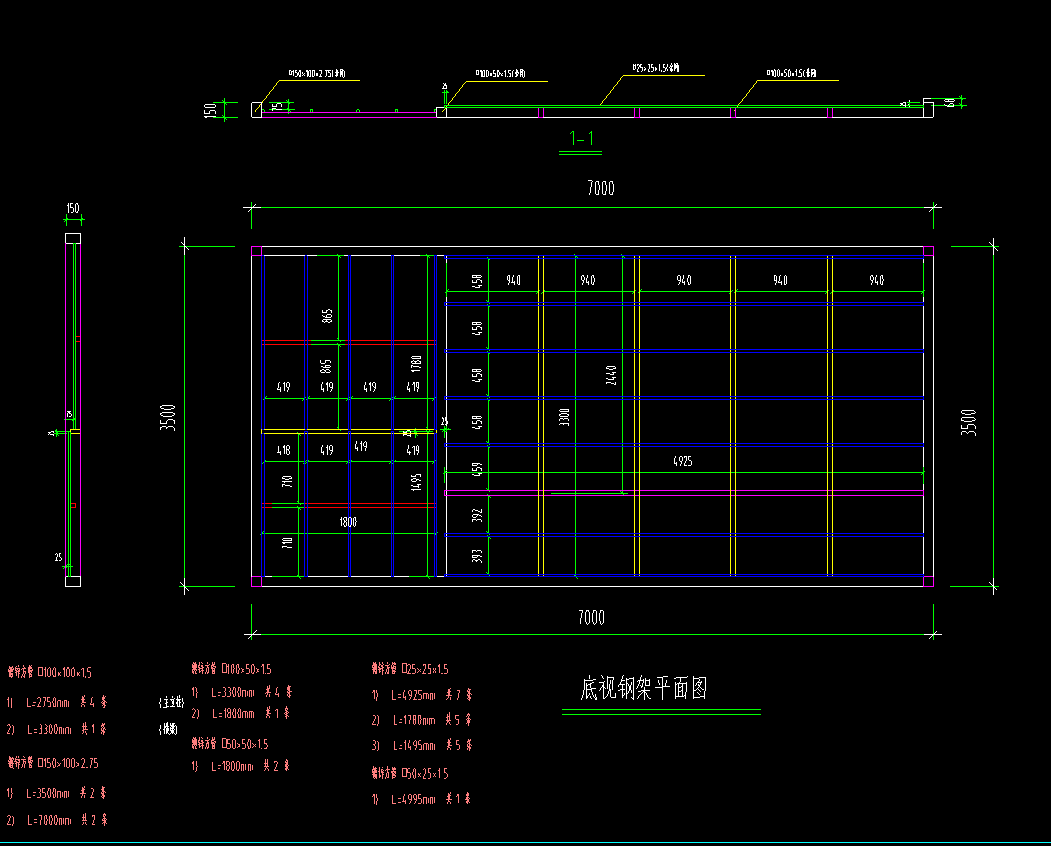The image size is (1051, 846).
Task: Click the (主立柱) annotation label
Action: tap(172, 703)
